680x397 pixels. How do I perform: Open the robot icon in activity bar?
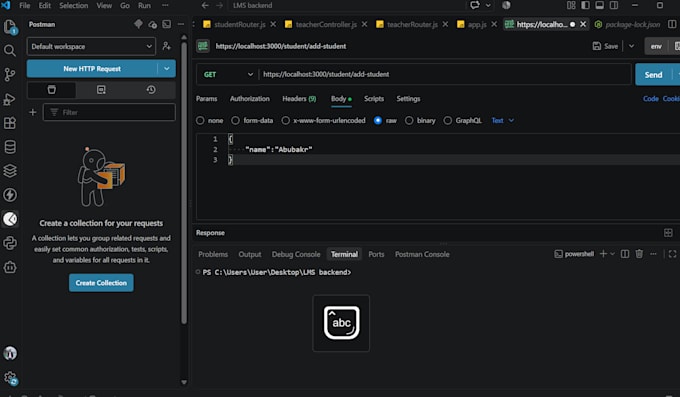tap(10, 267)
